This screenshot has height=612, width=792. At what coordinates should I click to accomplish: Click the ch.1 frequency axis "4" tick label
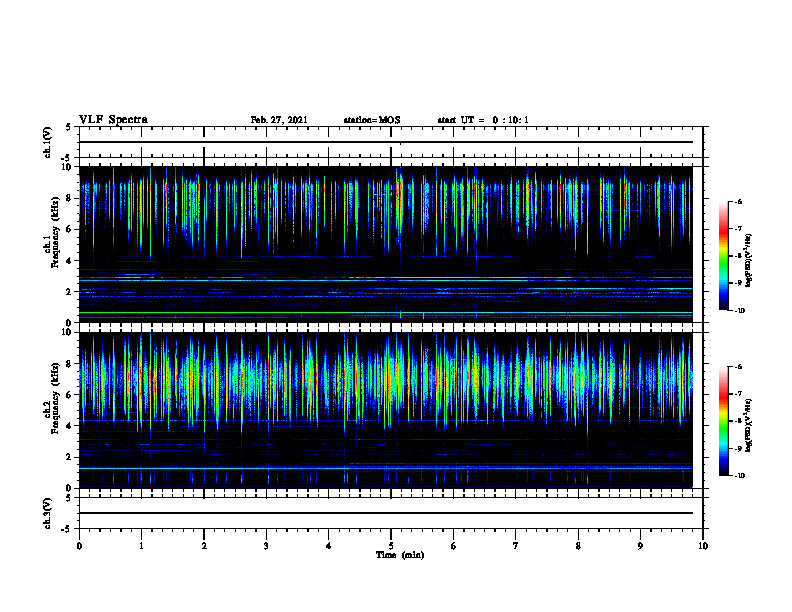tap(70, 261)
